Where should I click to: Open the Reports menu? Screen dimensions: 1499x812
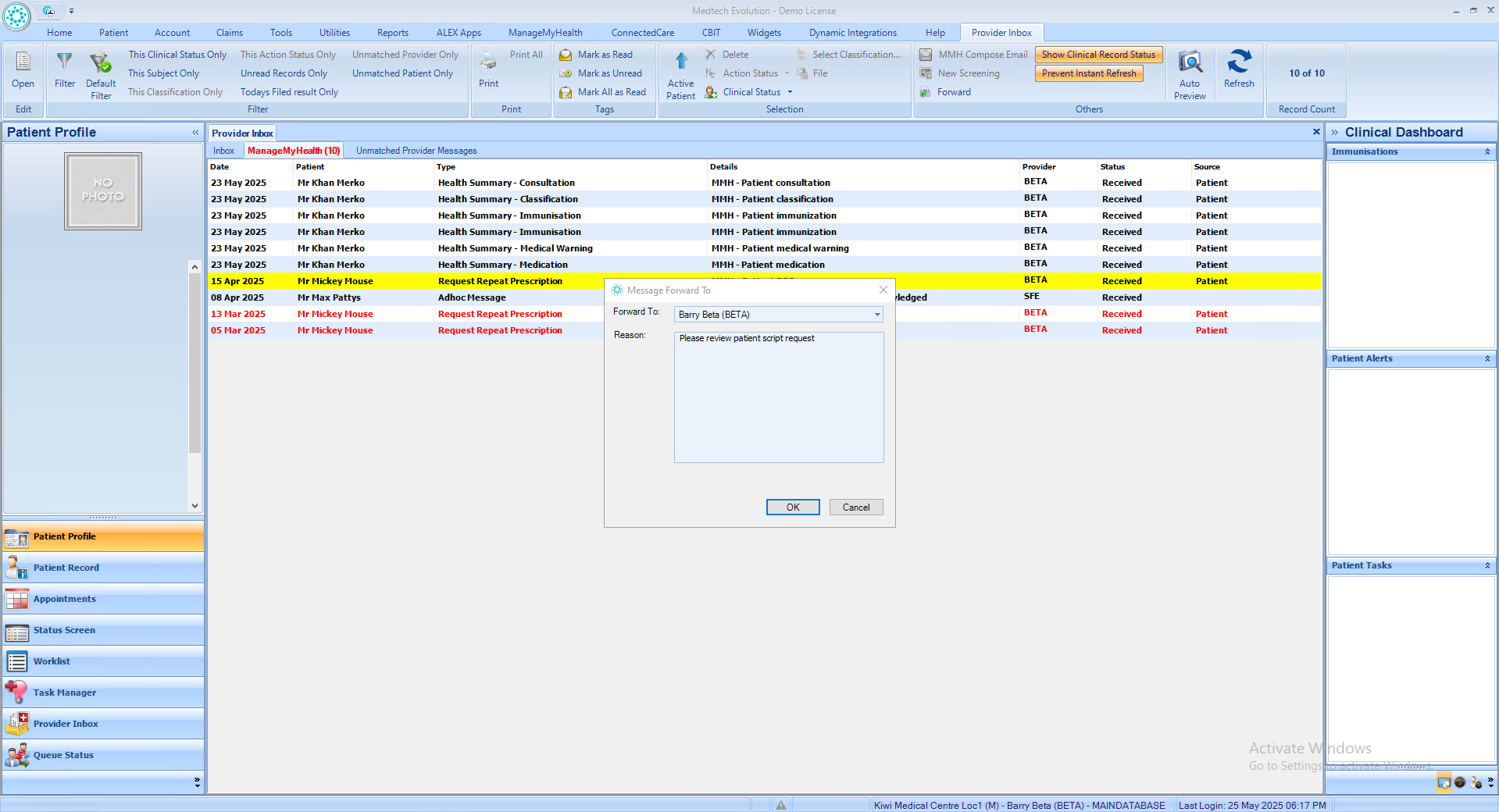[392, 33]
